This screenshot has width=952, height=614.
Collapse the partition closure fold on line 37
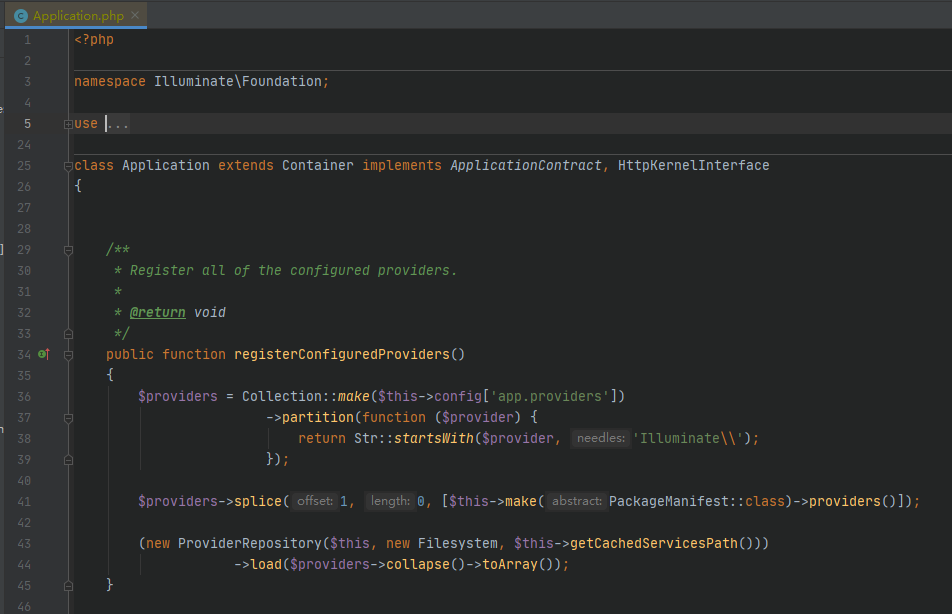coord(68,418)
